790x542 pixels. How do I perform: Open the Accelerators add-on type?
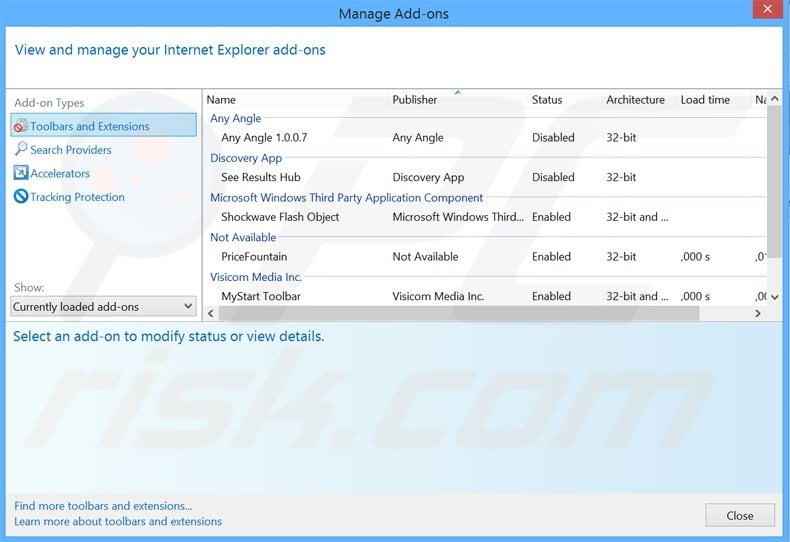point(60,173)
